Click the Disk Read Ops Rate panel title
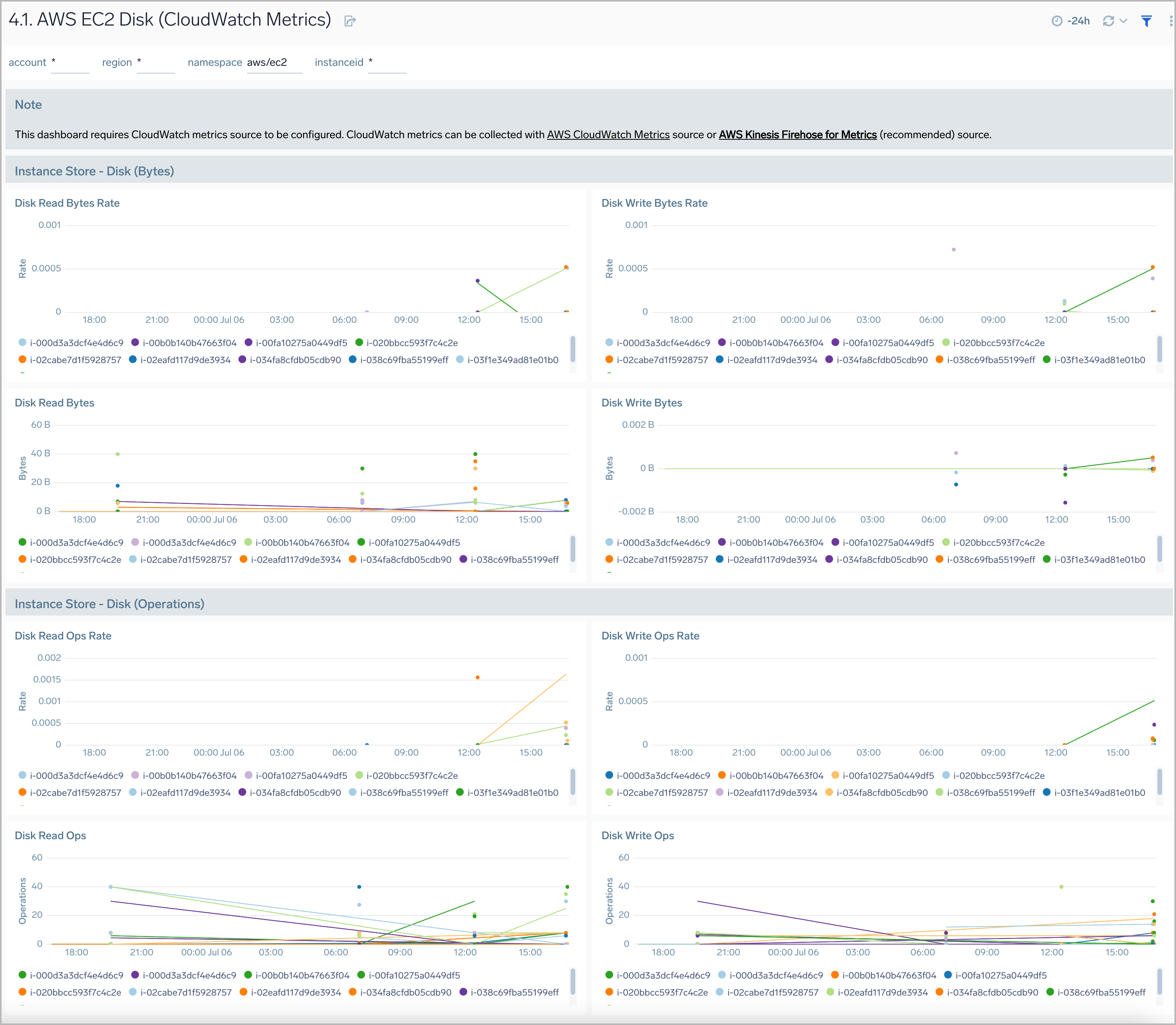 (x=63, y=636)
